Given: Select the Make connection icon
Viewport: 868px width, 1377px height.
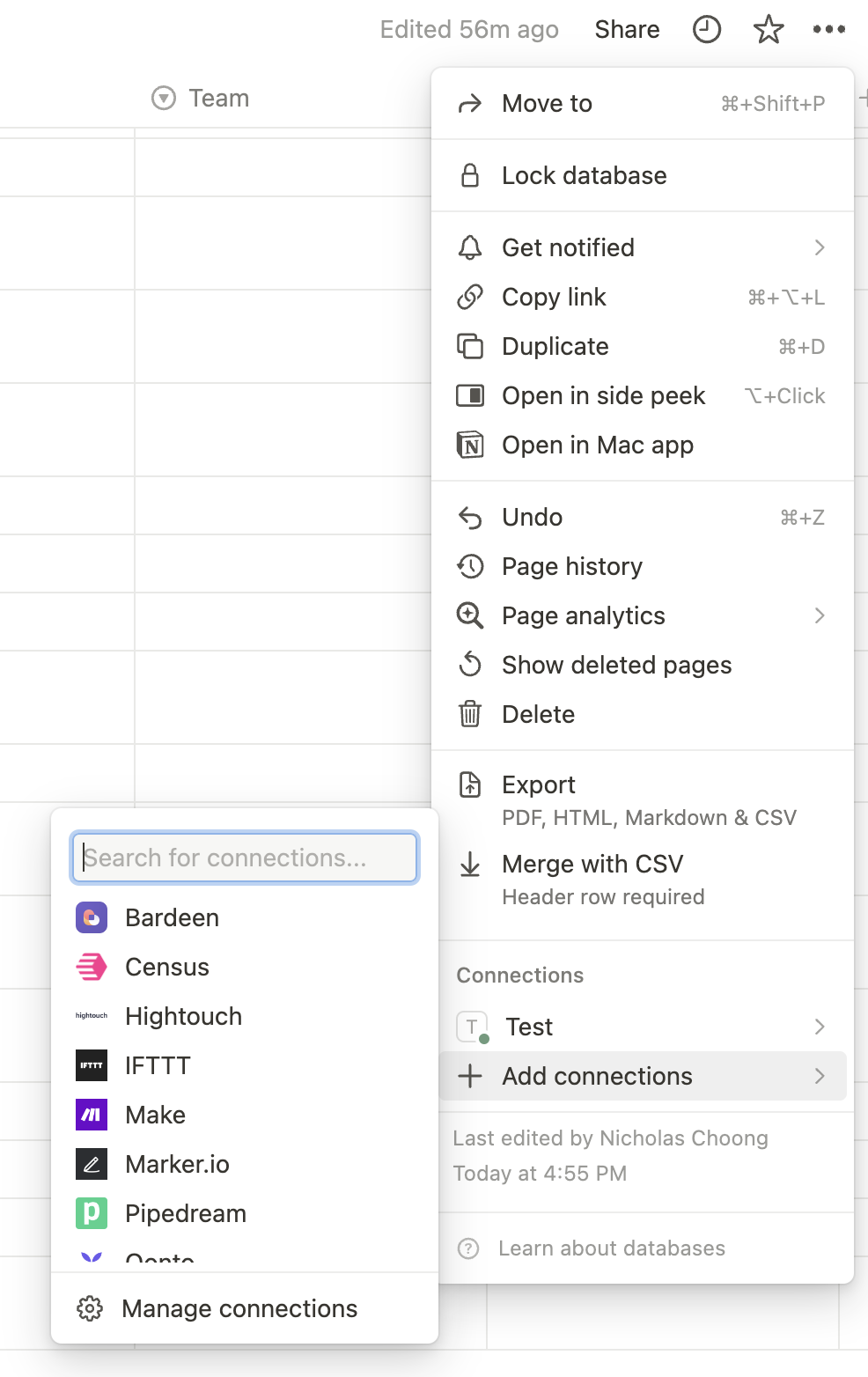Looking at the screenshot, I should [92, 1115].
